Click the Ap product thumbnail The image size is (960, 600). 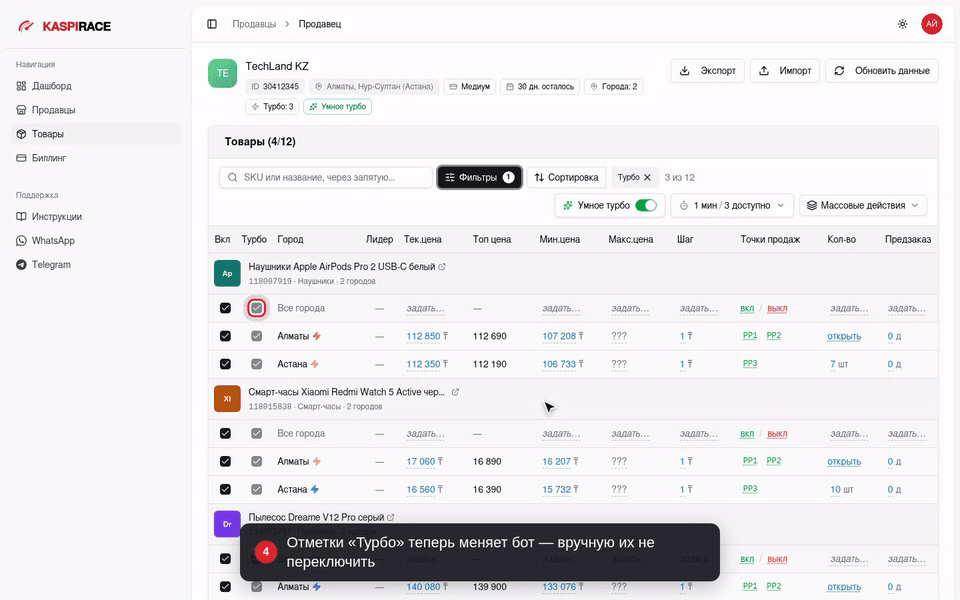227,274
